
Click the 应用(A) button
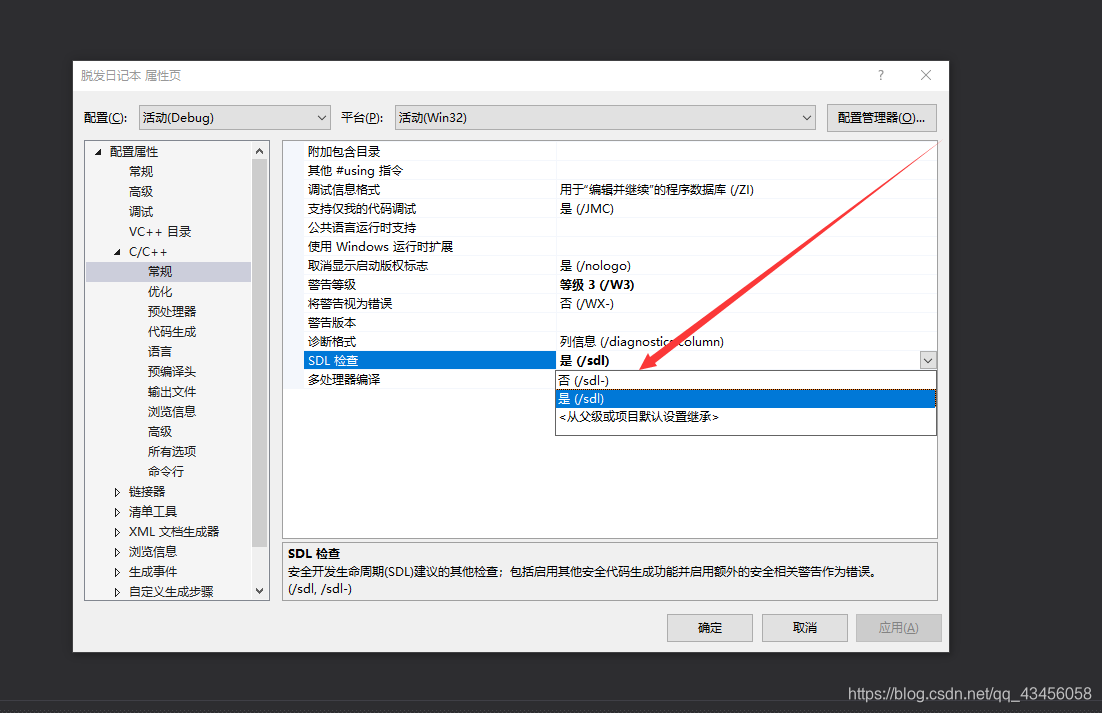coord(898,627)
